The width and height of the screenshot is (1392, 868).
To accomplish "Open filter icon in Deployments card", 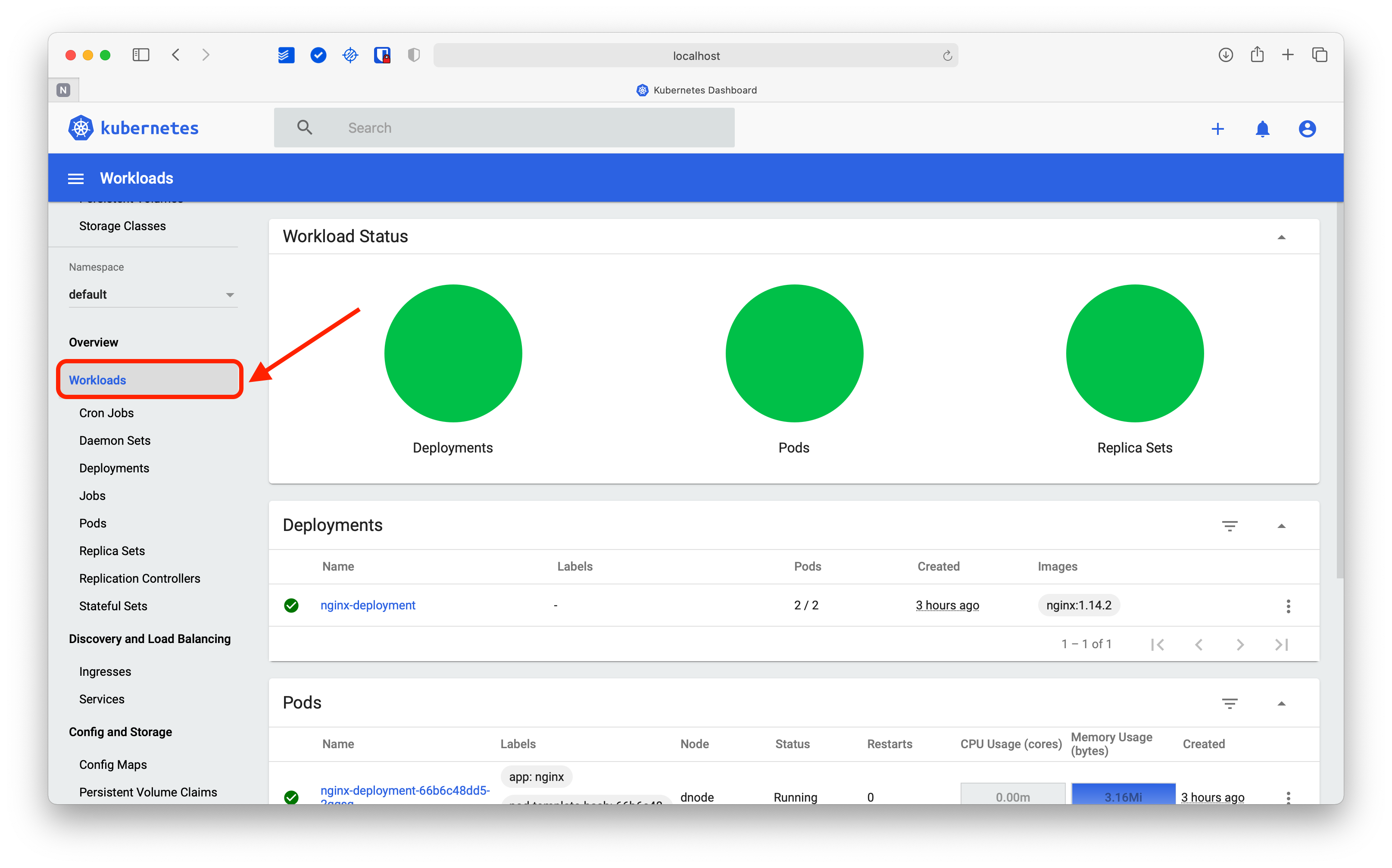I will 1230,526.
